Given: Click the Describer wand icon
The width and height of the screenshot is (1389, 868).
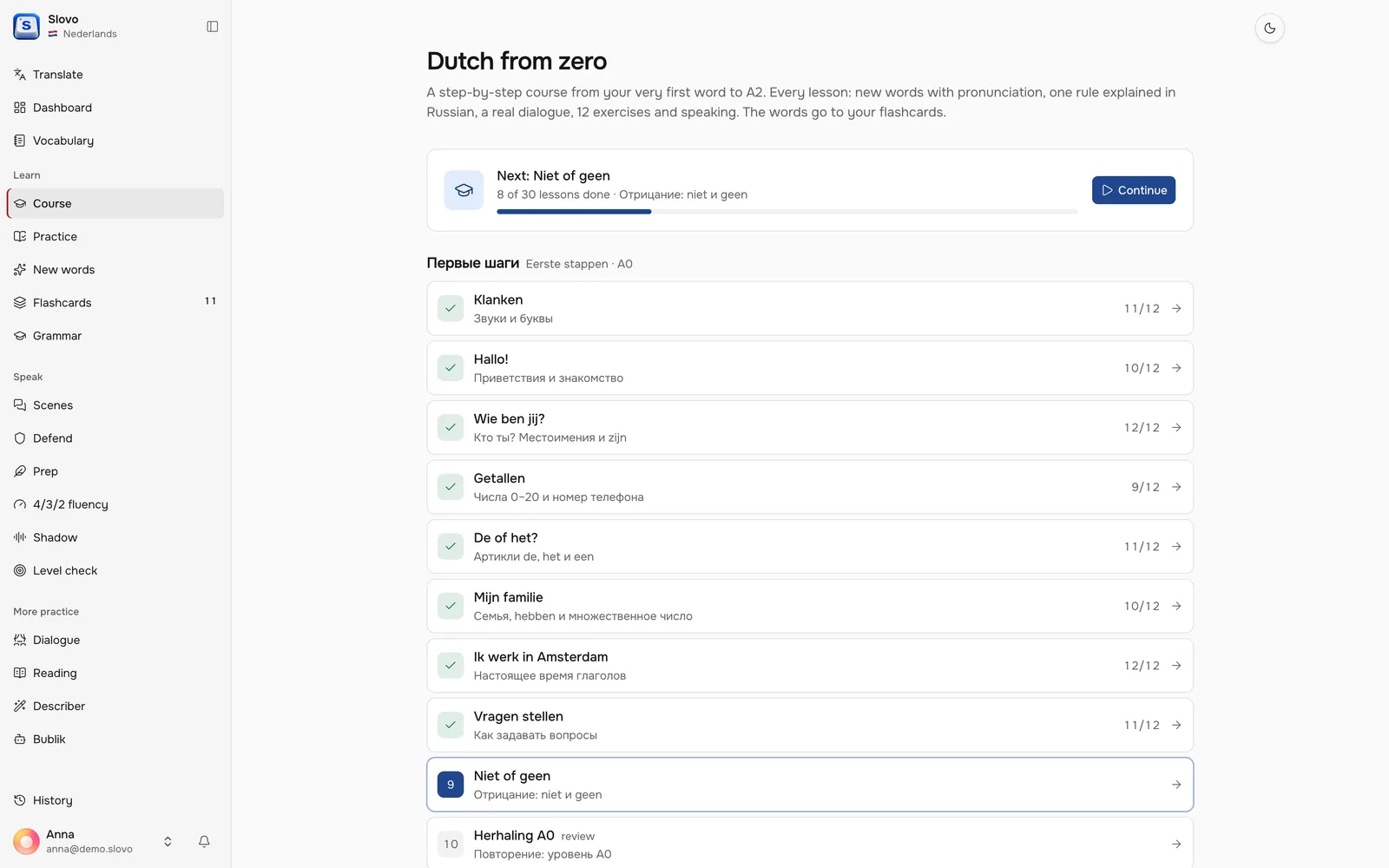Looking at the screenshot, I should coord(20,705).
